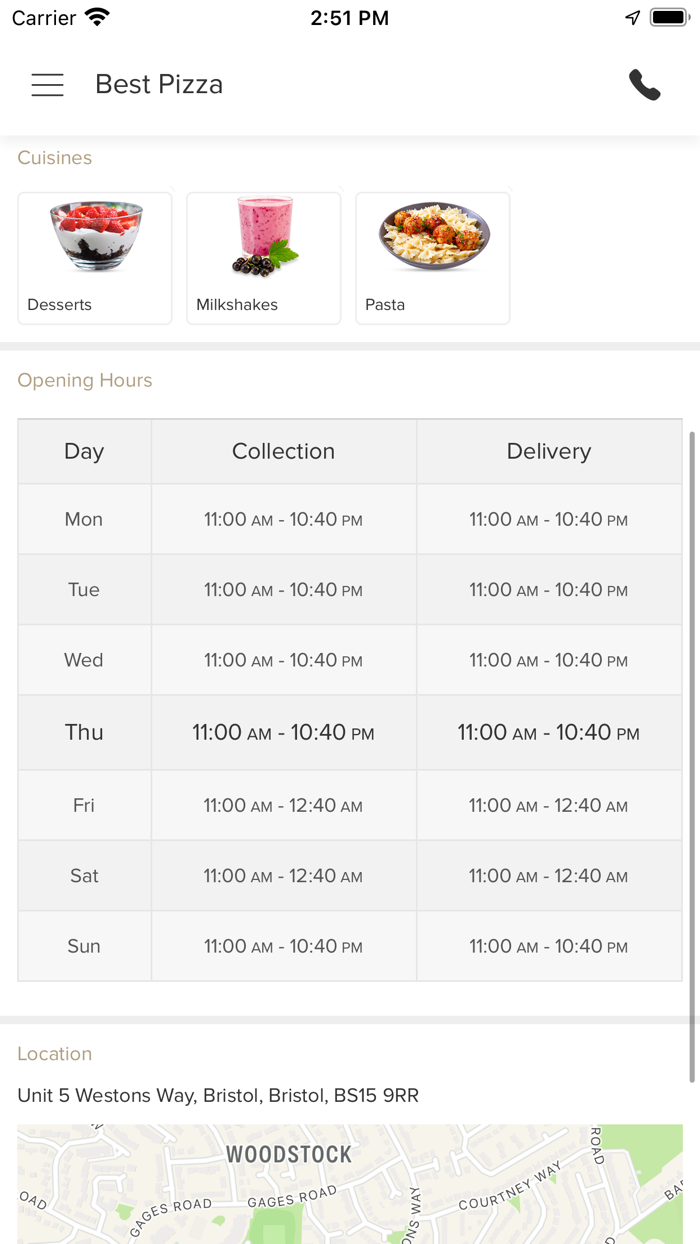Click the vertical scrollbar on right
The image size is (700, 1244).
pyautogui.click(x=691, y=756)
